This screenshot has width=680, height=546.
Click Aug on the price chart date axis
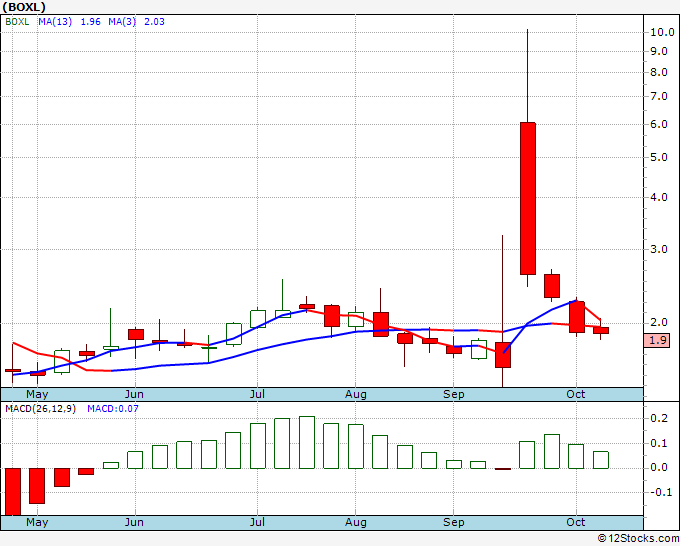click(356, 394)
